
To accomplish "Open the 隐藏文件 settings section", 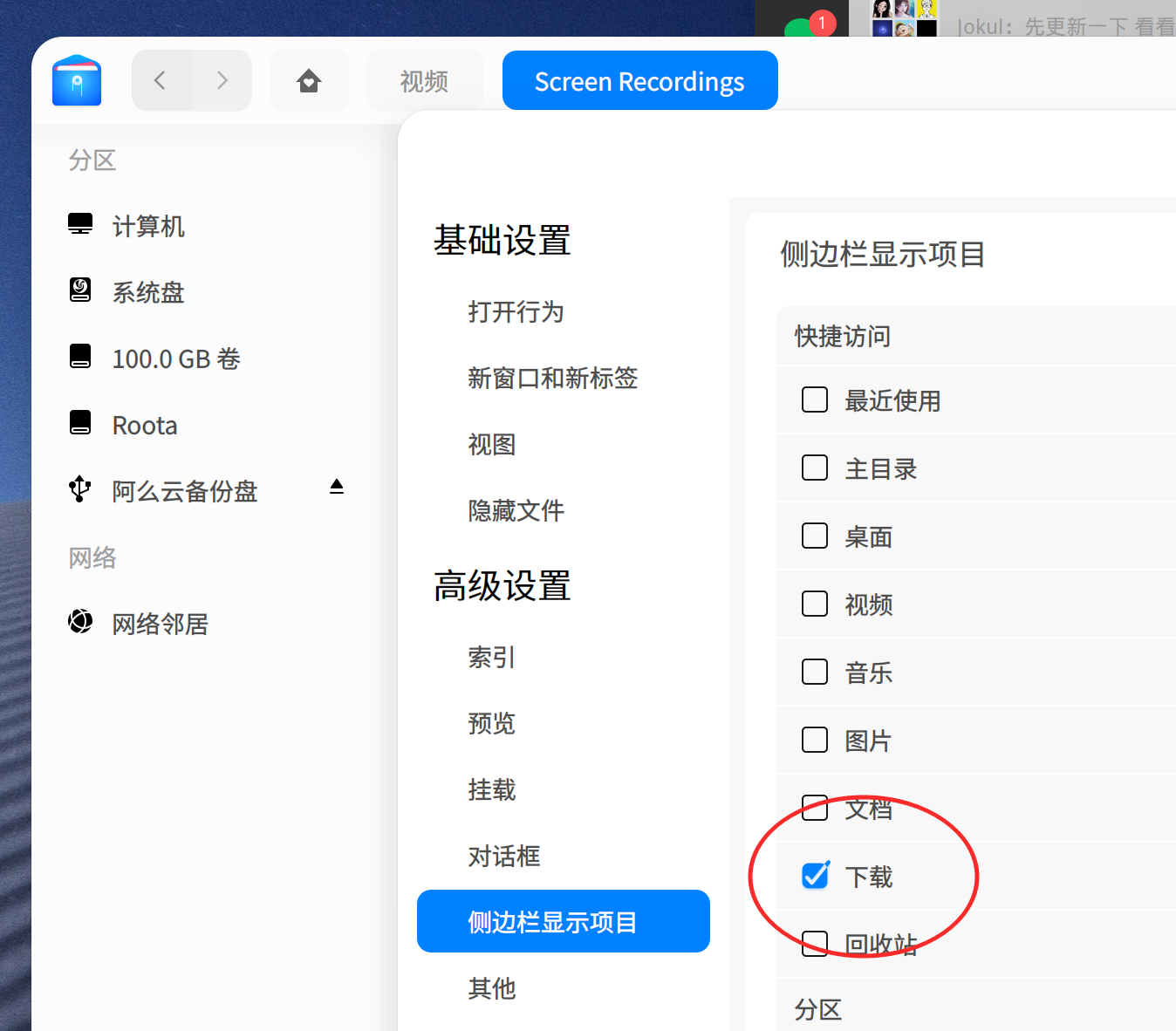I will click(516, 510).
